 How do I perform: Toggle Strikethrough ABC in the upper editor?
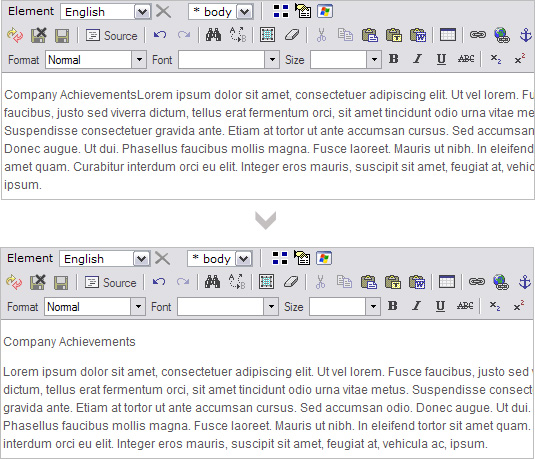(466, 59)
